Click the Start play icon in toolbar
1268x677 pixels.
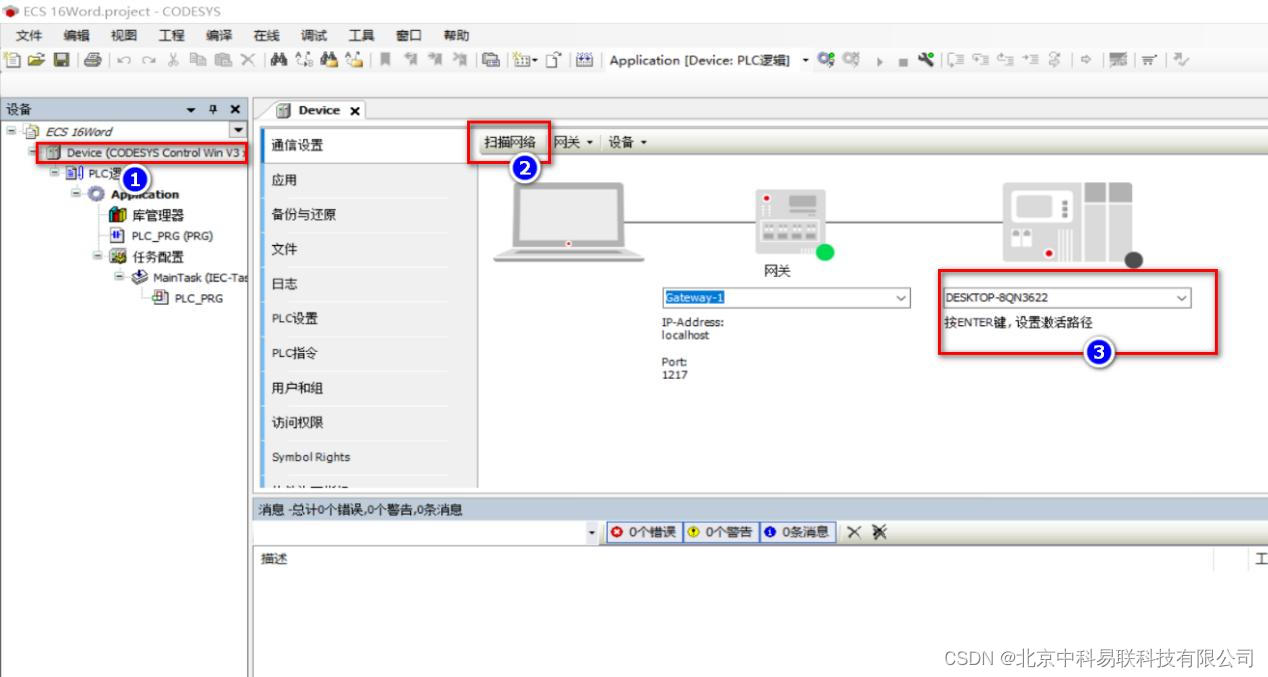point(880,61)
